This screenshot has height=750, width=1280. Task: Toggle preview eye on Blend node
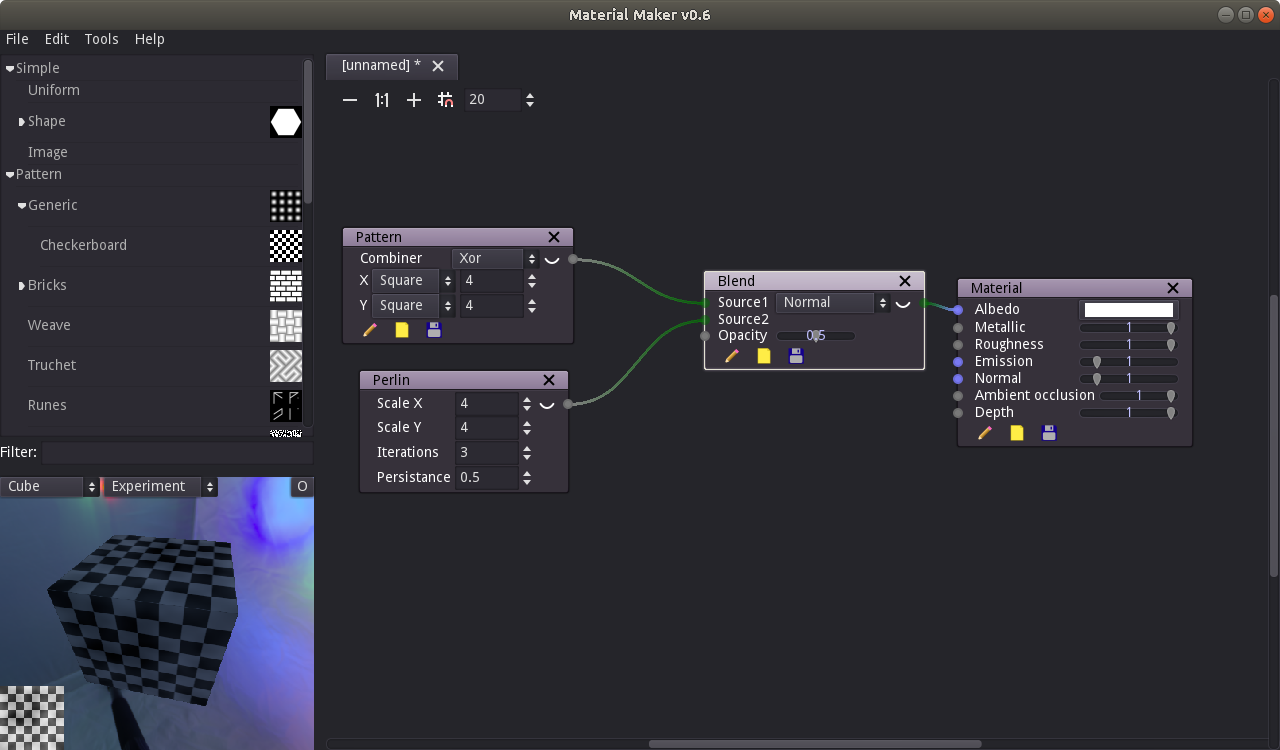coord(903,303)
